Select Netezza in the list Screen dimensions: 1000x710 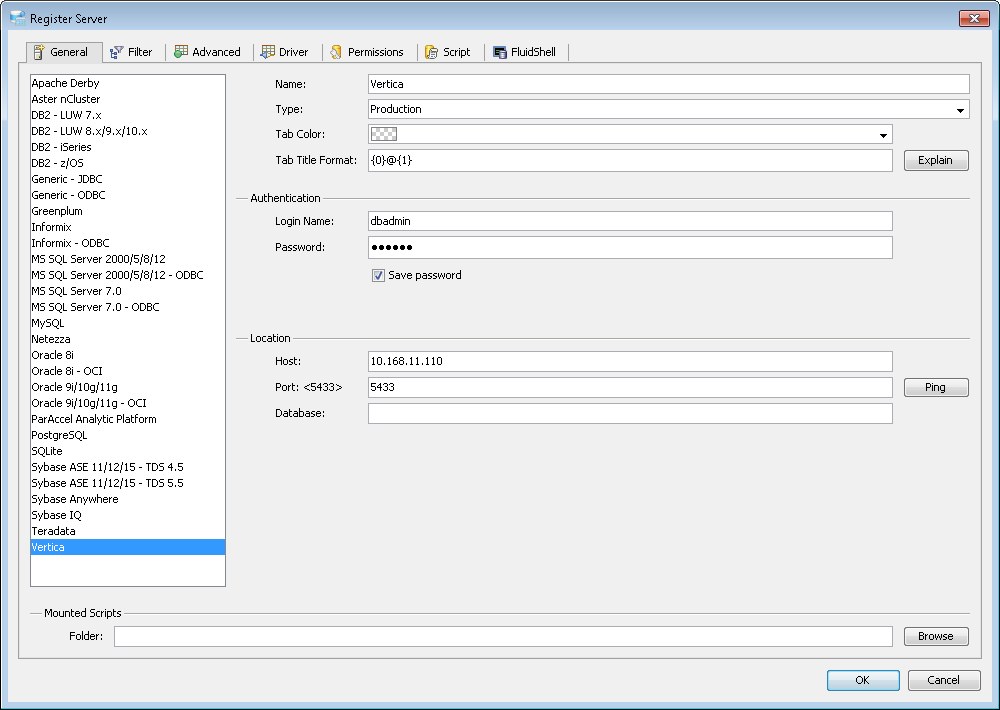point(128,339)
